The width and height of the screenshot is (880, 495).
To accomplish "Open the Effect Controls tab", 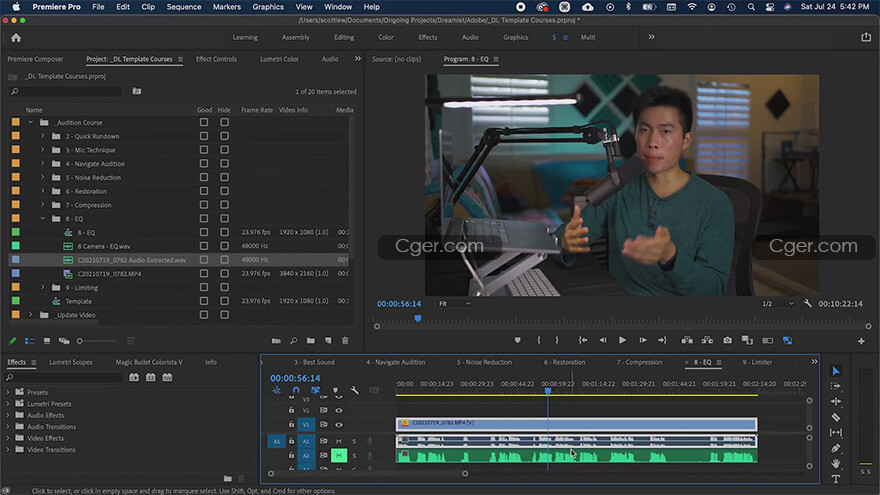I will coord(216,59).
